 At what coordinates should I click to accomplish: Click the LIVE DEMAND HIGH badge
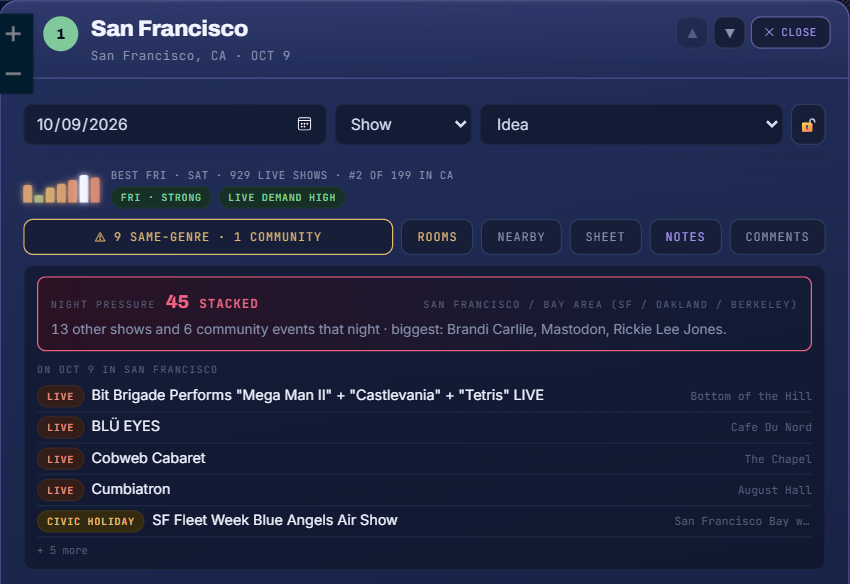point(282,197)
